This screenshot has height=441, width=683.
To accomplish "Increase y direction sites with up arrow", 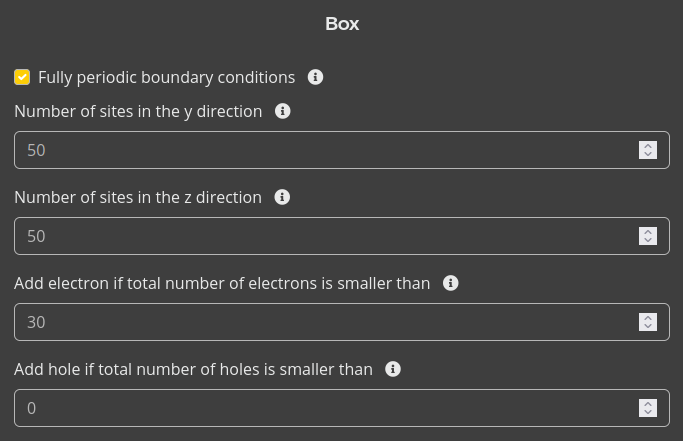I will (648, 146).
